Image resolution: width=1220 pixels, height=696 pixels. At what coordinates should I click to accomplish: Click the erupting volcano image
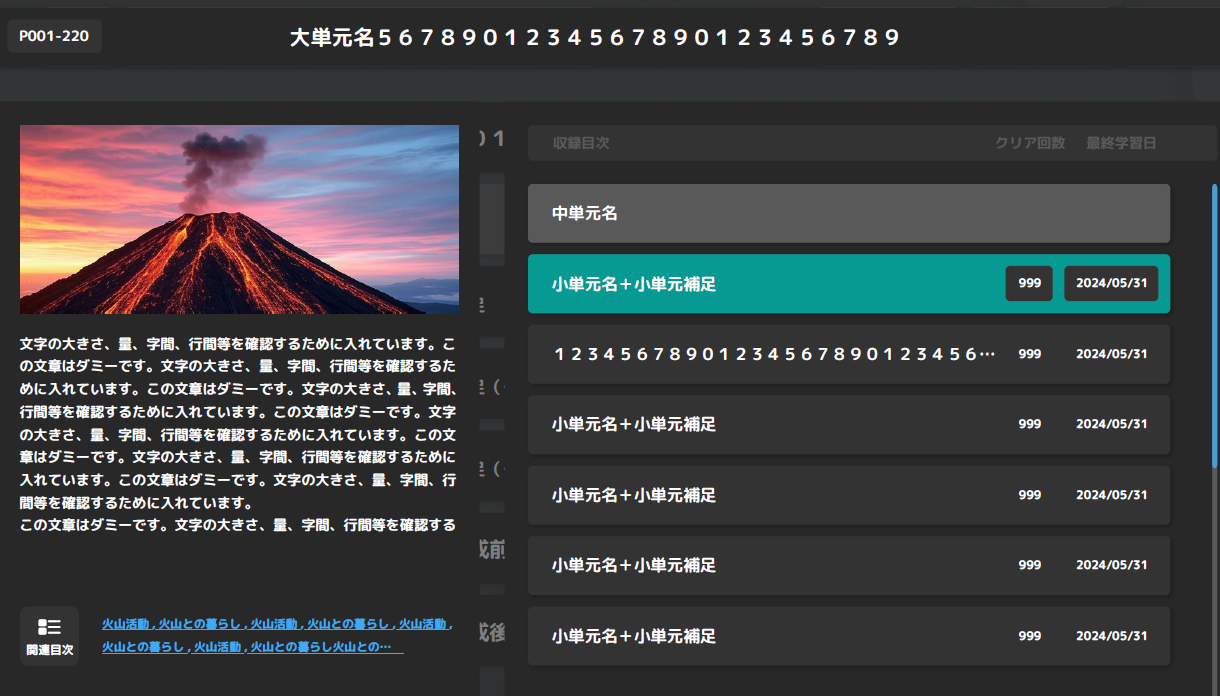coord(239,219)
